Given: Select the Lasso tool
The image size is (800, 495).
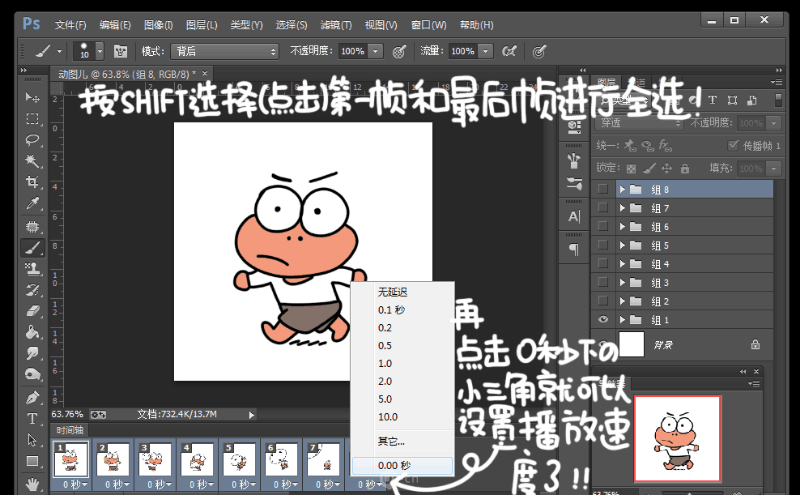Looking at the screenshot, I should point(32,139).
